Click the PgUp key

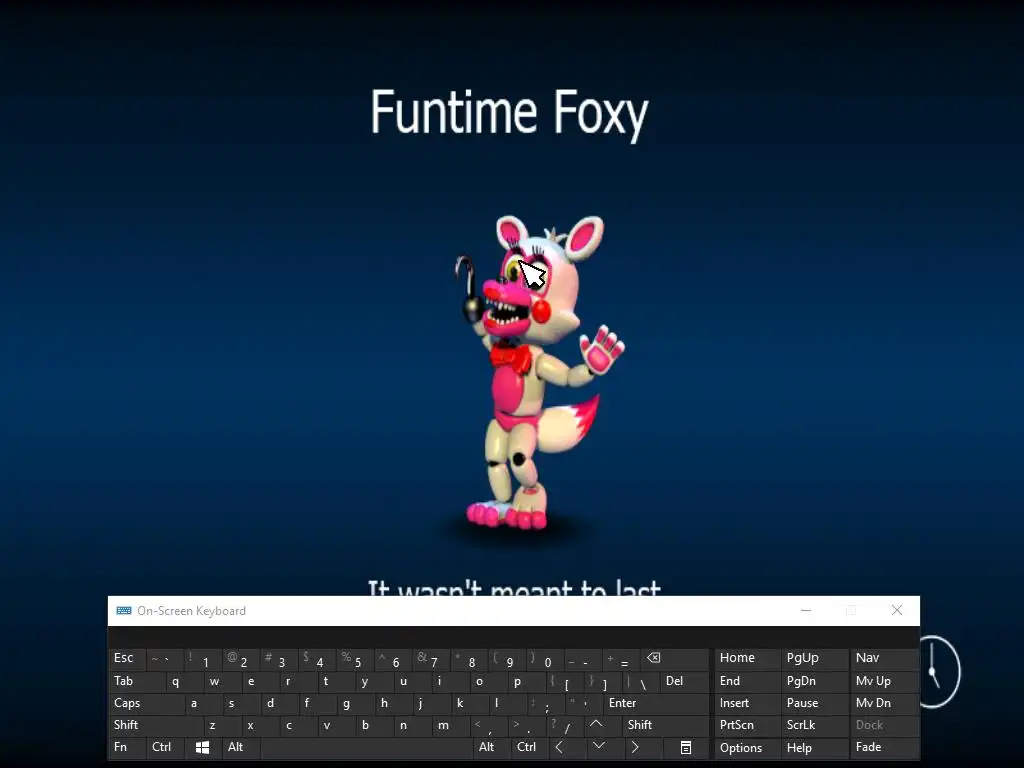click(x=814, y=658)
